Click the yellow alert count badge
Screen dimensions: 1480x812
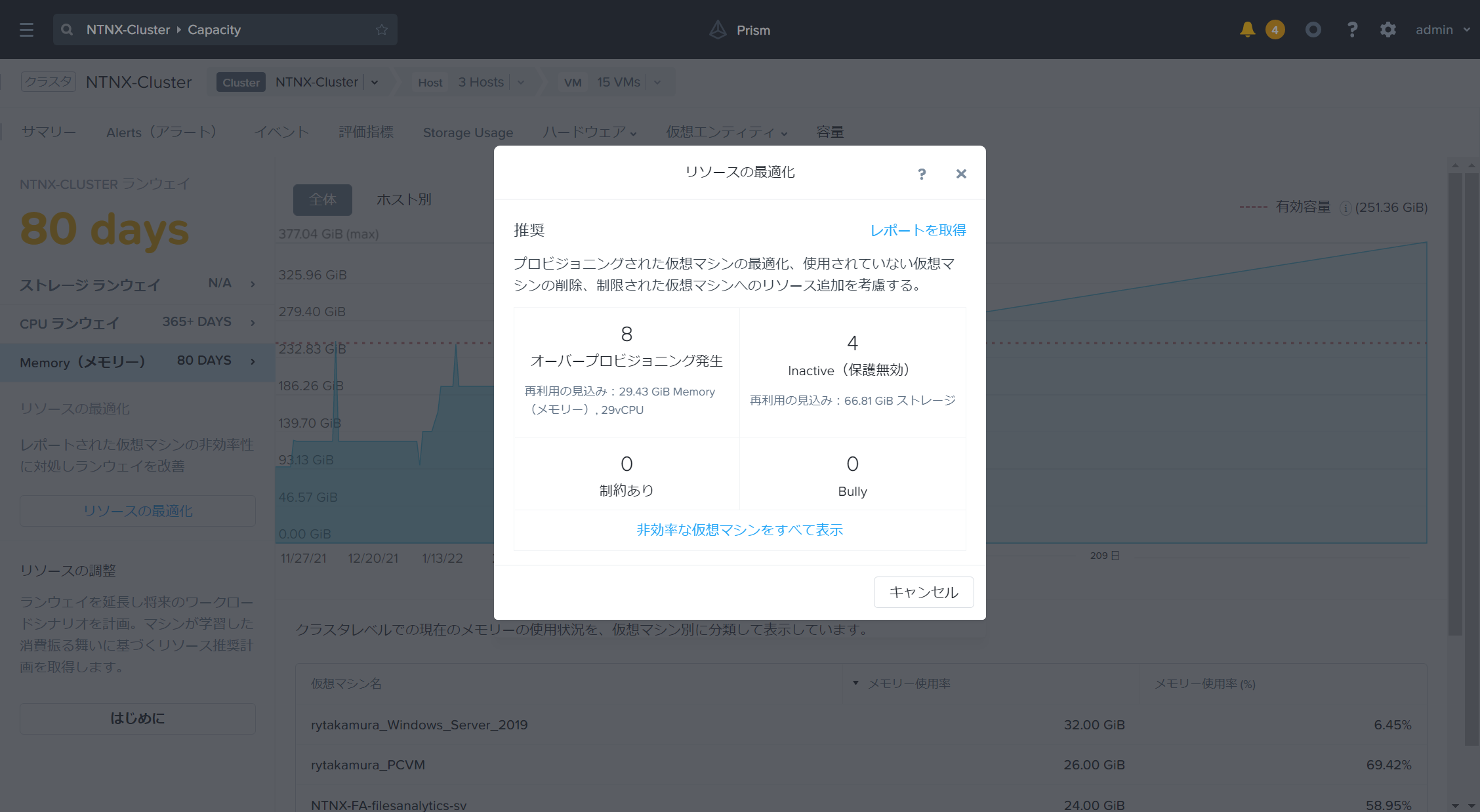[1275, 30]
